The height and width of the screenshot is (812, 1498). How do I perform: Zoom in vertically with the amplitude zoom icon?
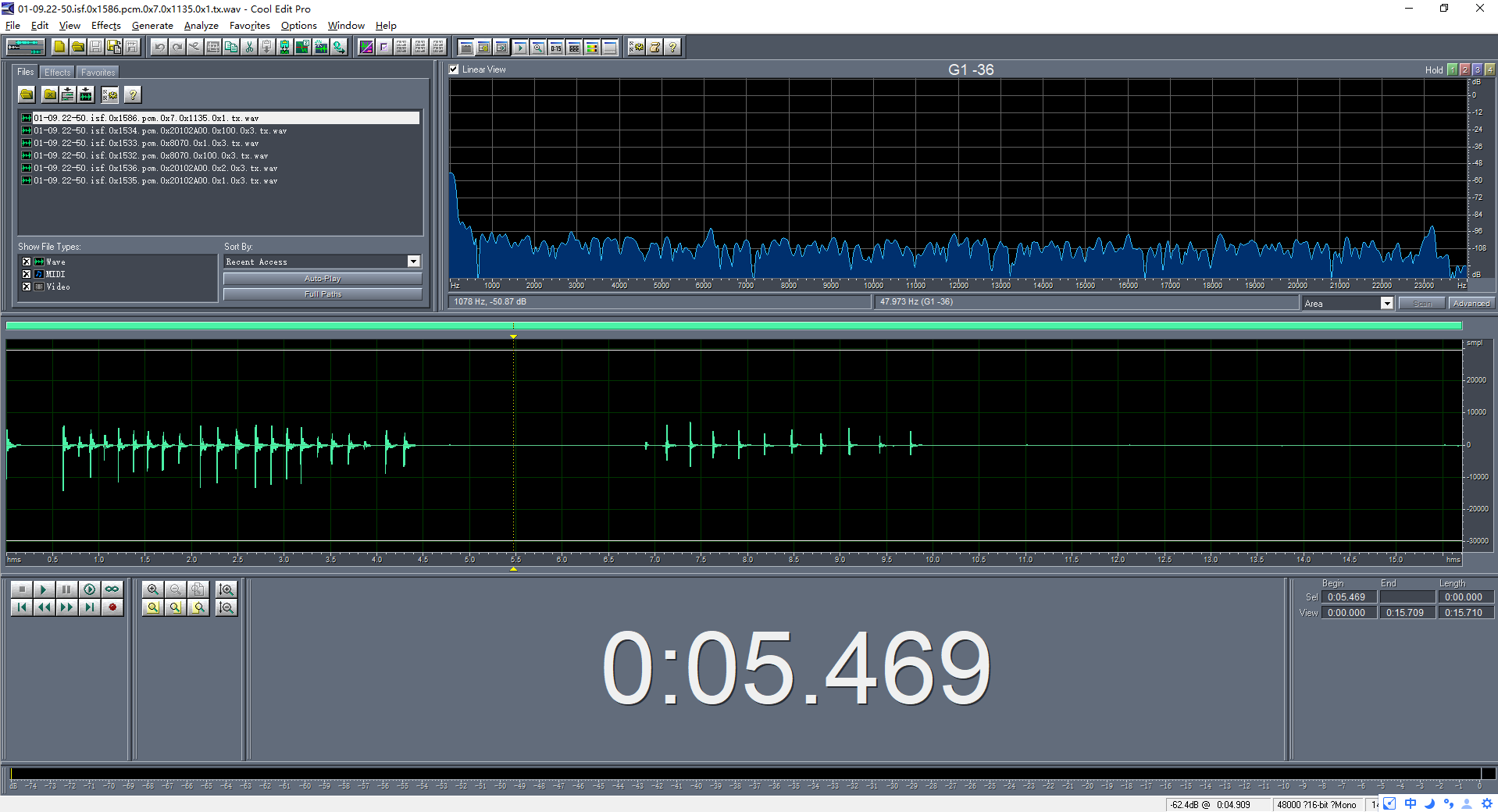[226, 589]
